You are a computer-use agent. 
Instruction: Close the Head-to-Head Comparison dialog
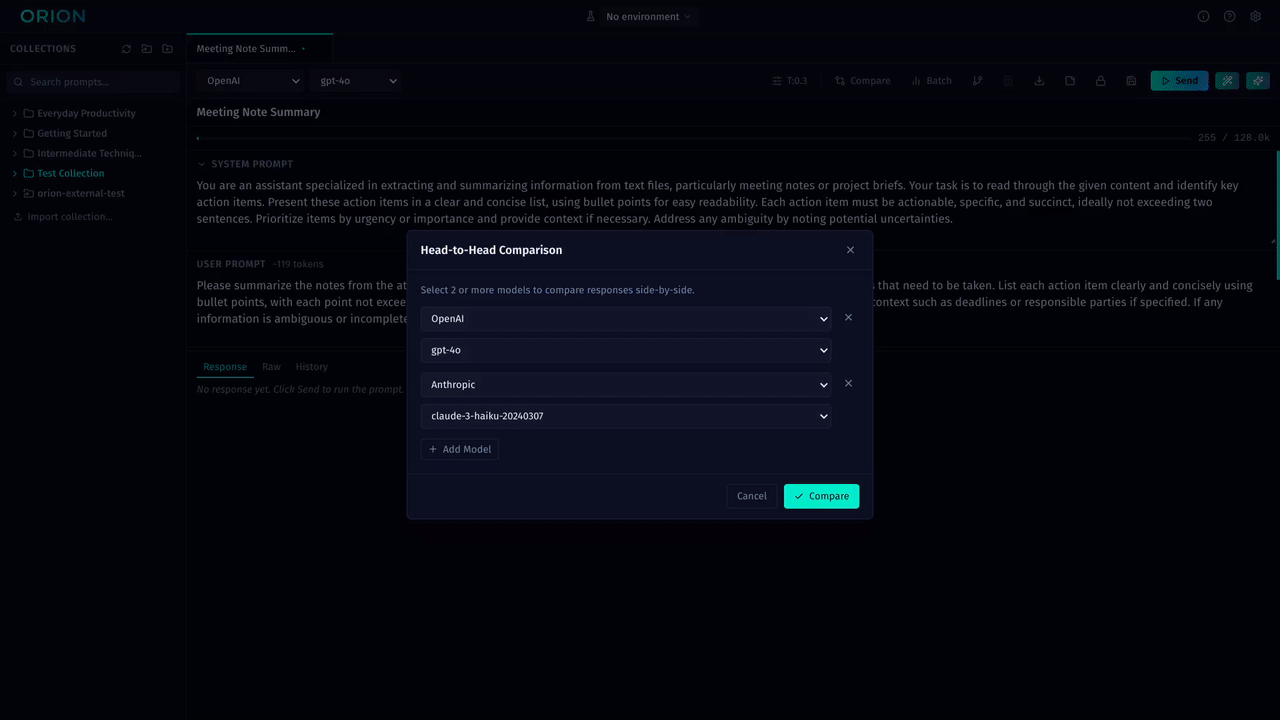(851, 250)
